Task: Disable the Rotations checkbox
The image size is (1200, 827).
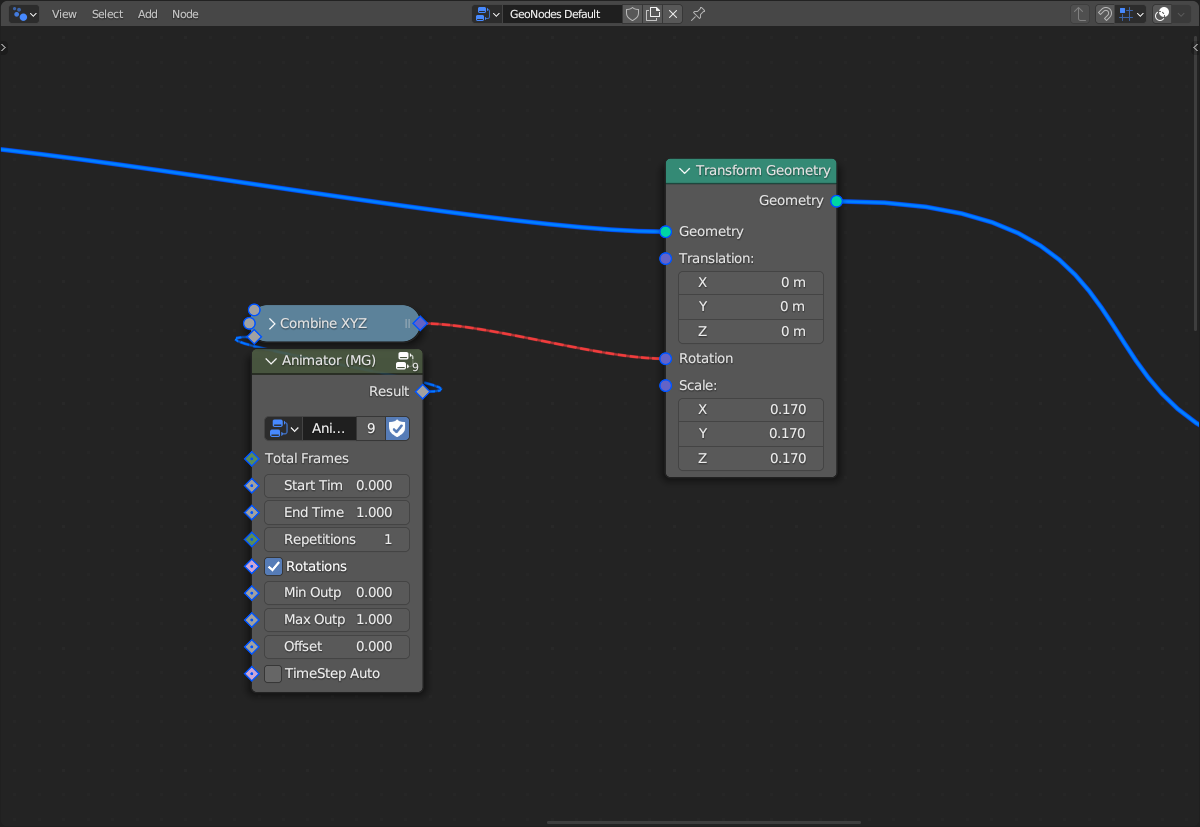Action: point(274,566)
